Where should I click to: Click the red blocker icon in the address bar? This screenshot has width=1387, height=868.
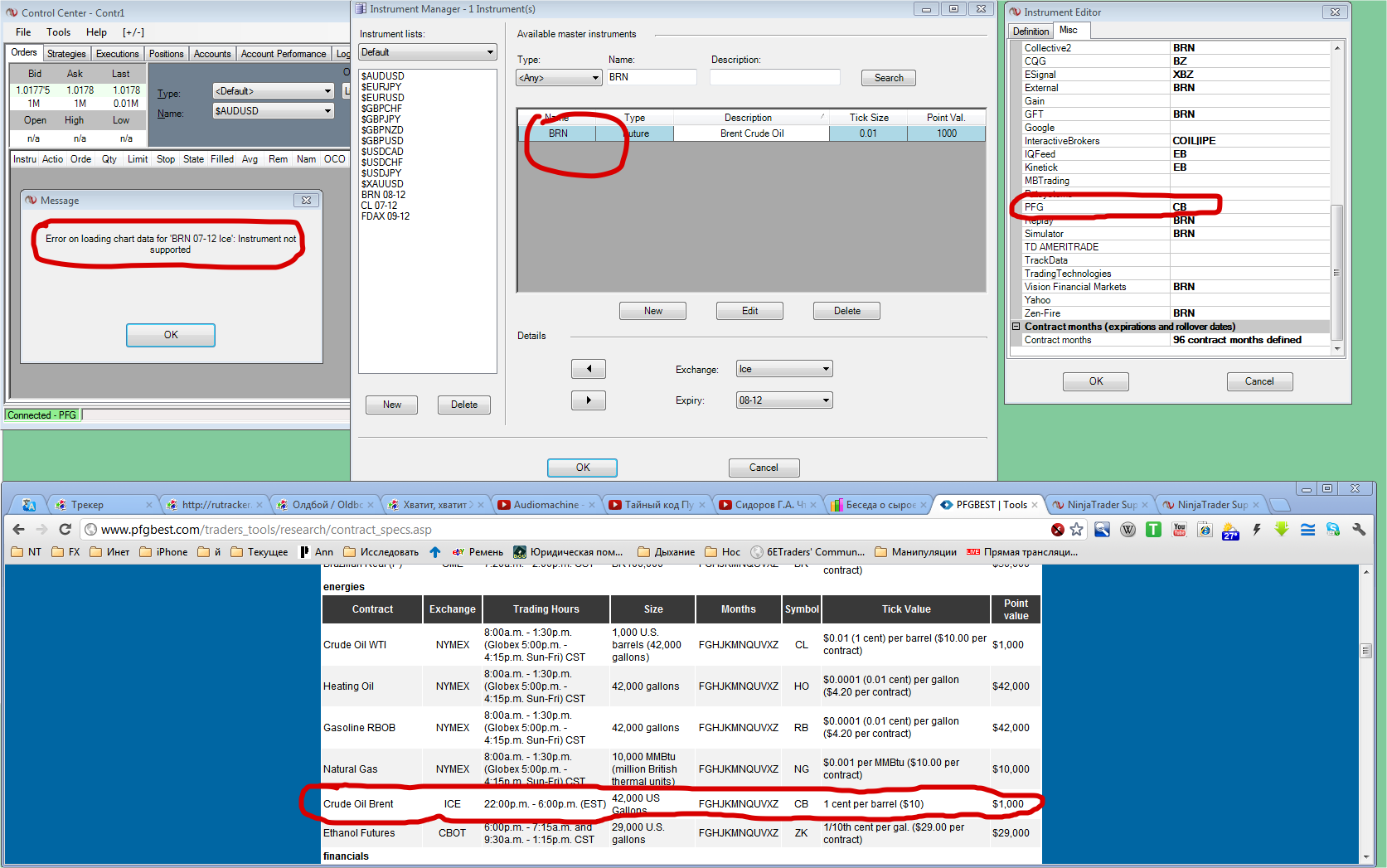tap(1058, 530)
